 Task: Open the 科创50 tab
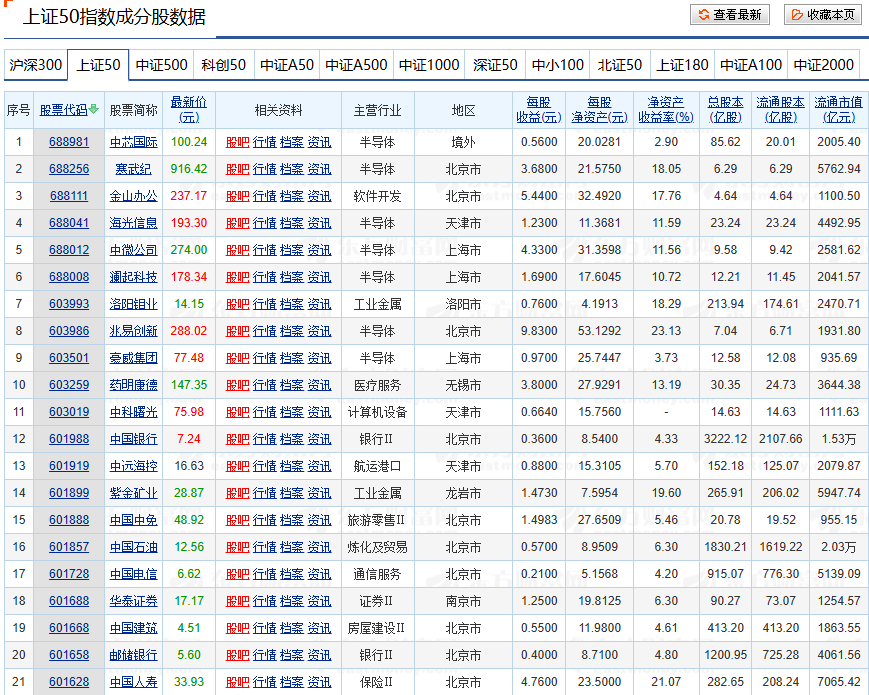coord(224,65)
